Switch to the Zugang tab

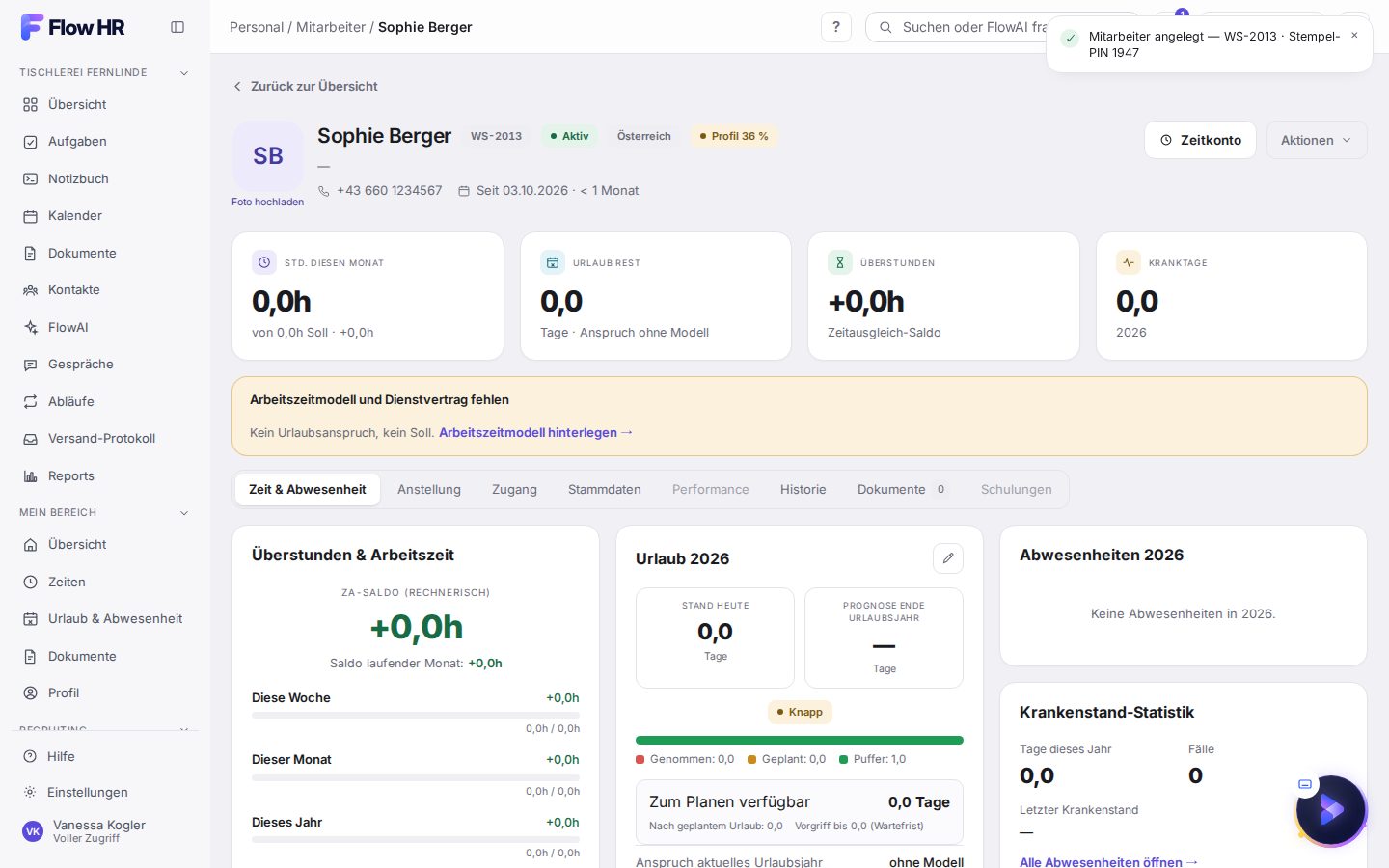[514, 490]
